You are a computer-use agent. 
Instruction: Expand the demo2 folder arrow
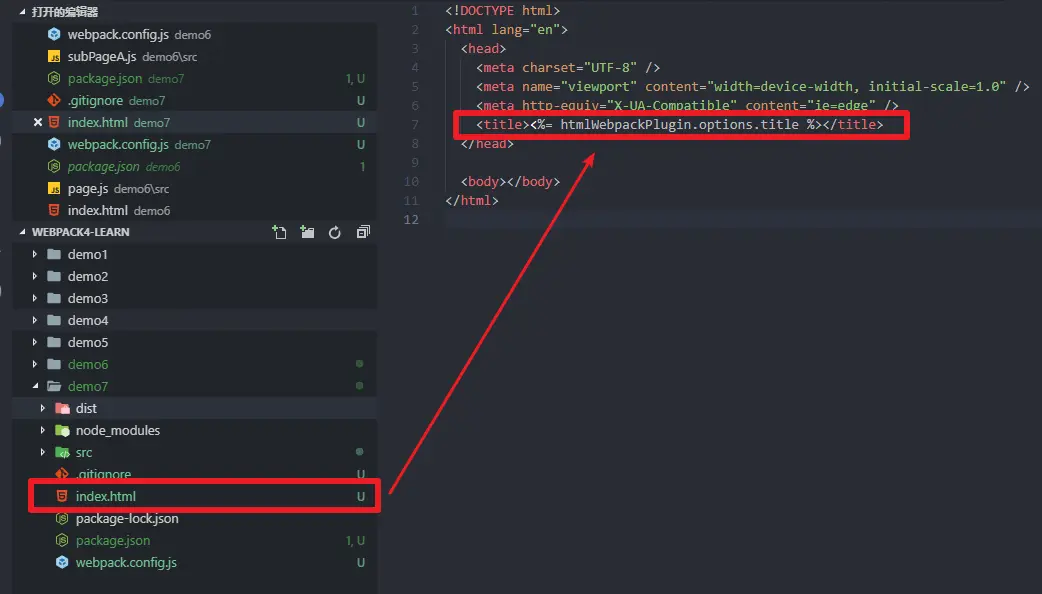pyautogui.click(x=35, y=276)
